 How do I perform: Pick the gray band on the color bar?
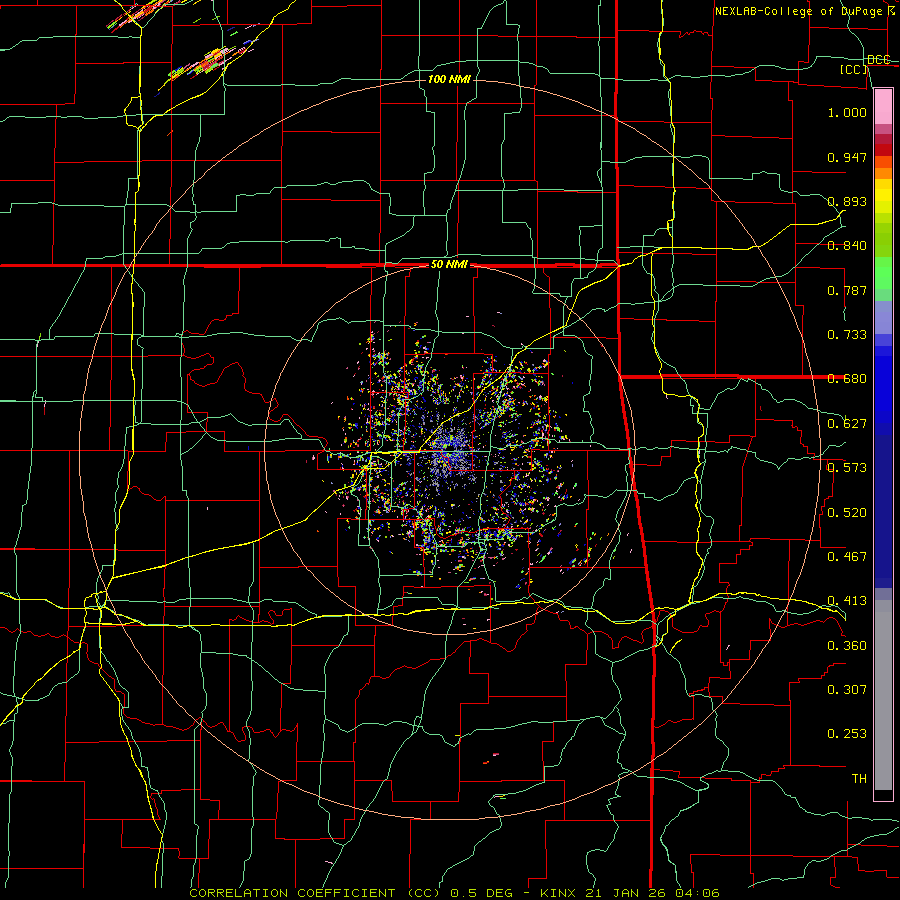point(883,695)
